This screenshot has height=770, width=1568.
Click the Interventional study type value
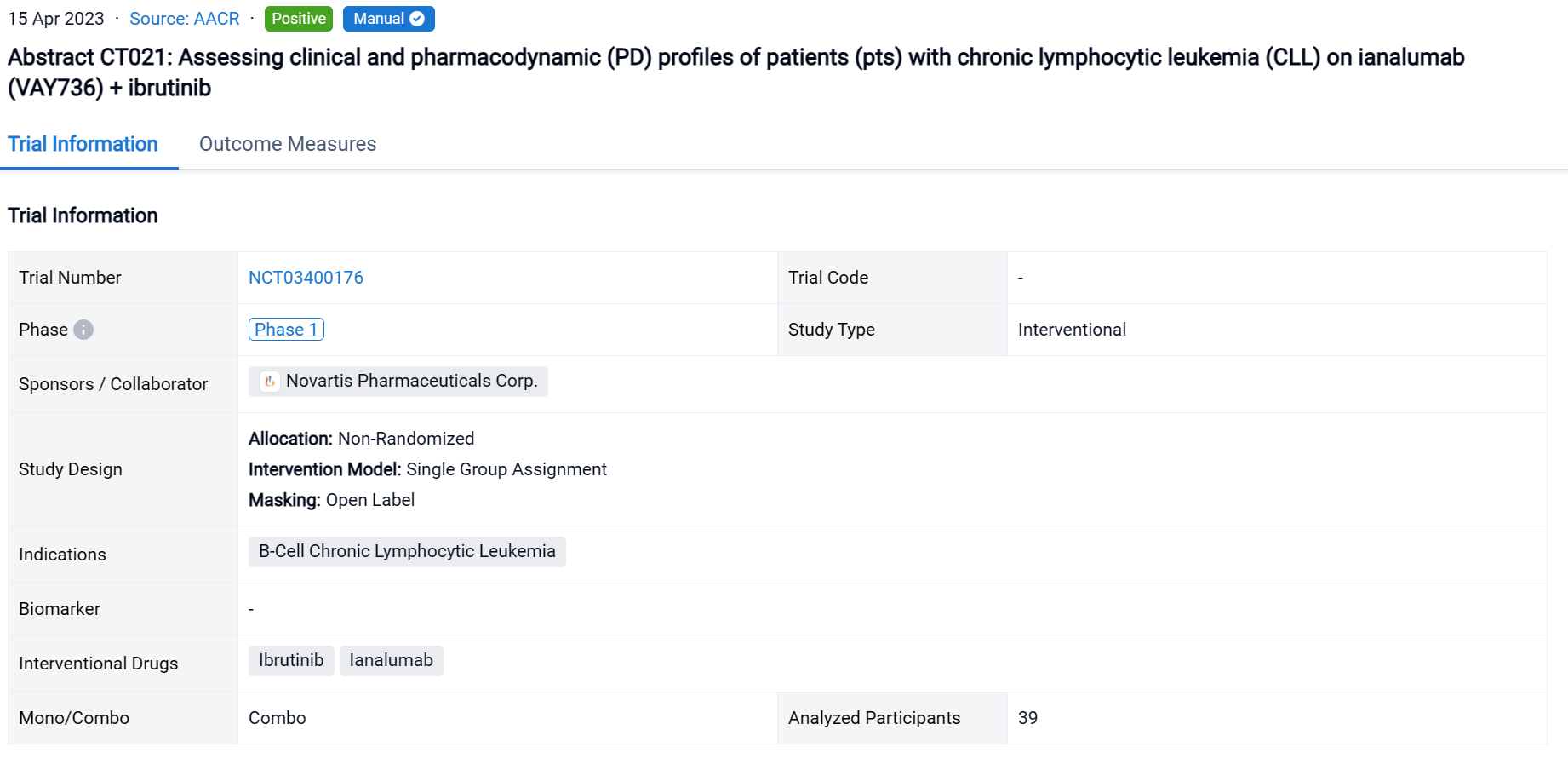pyautogui.click(x=1072, y=330)
